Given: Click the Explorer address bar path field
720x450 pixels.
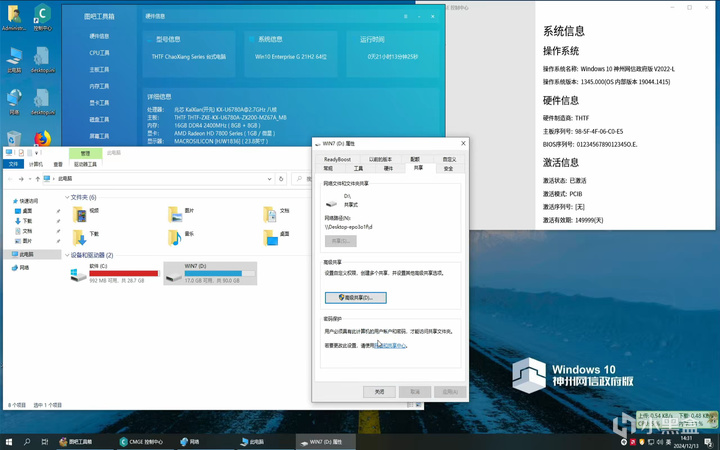Looking at the screenshot, I should (158, 179).
